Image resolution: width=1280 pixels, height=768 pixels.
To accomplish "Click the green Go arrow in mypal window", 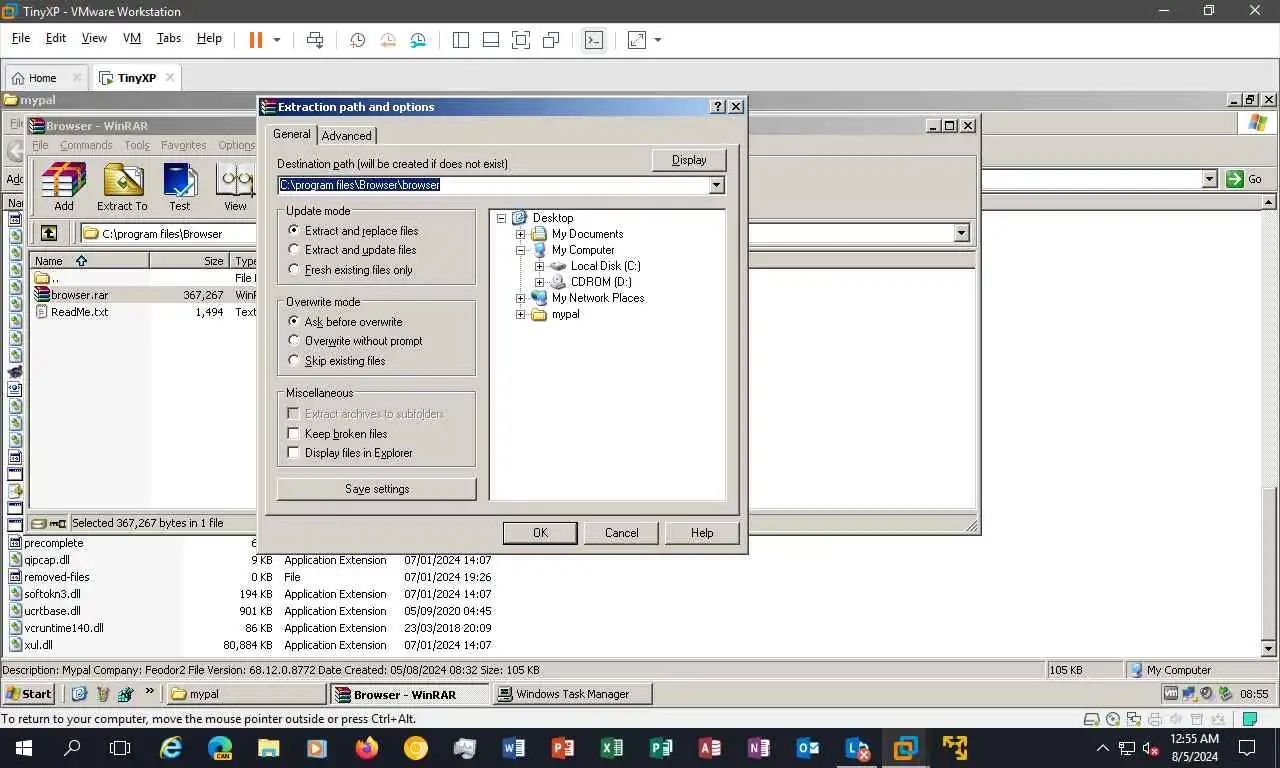I will [x=1235, y=179].
